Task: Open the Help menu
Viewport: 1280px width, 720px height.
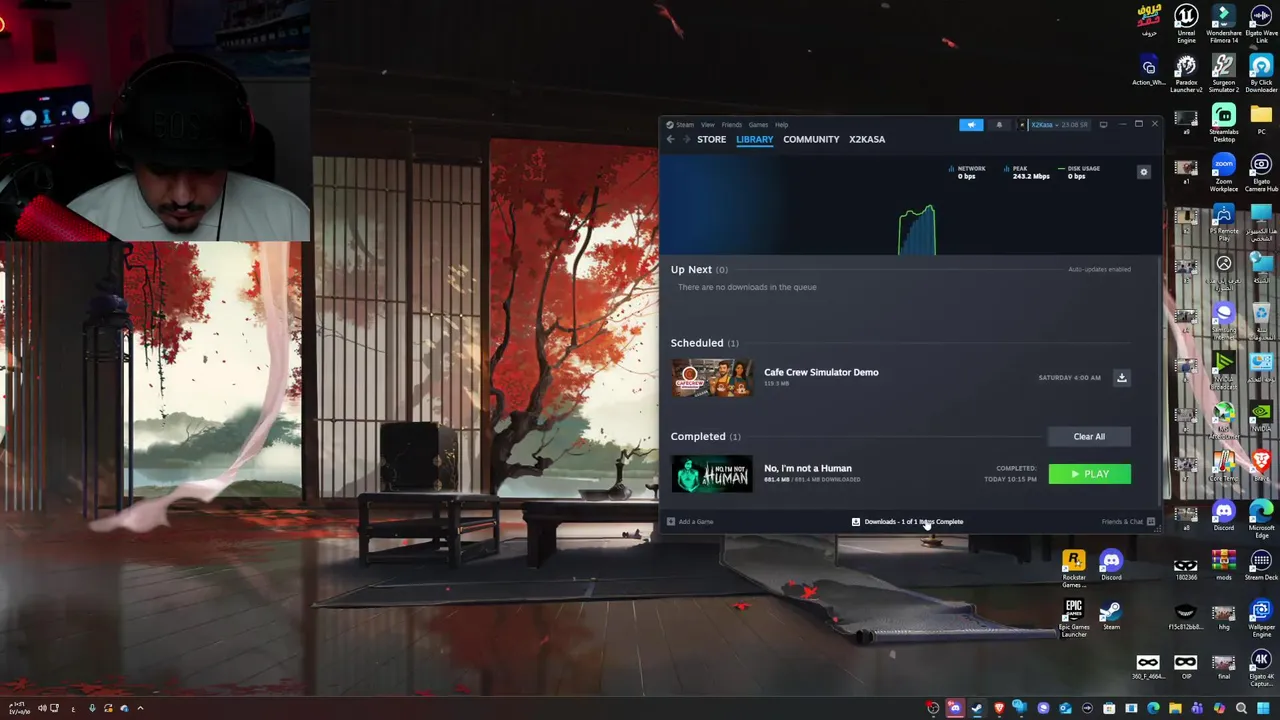Action: pyautogui.click(x=781, y=125)
